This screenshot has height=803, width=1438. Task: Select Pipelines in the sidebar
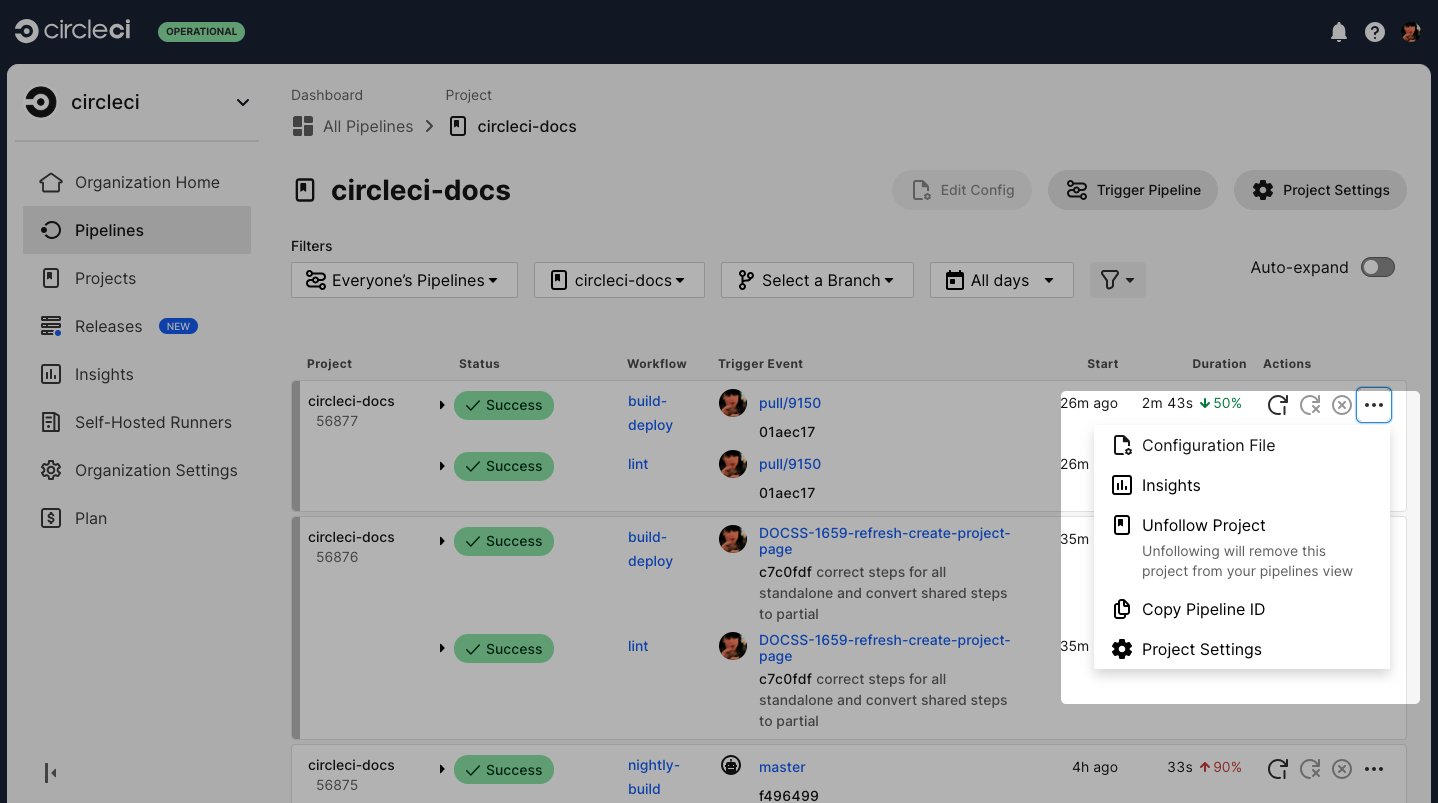(x=137, y=230)
